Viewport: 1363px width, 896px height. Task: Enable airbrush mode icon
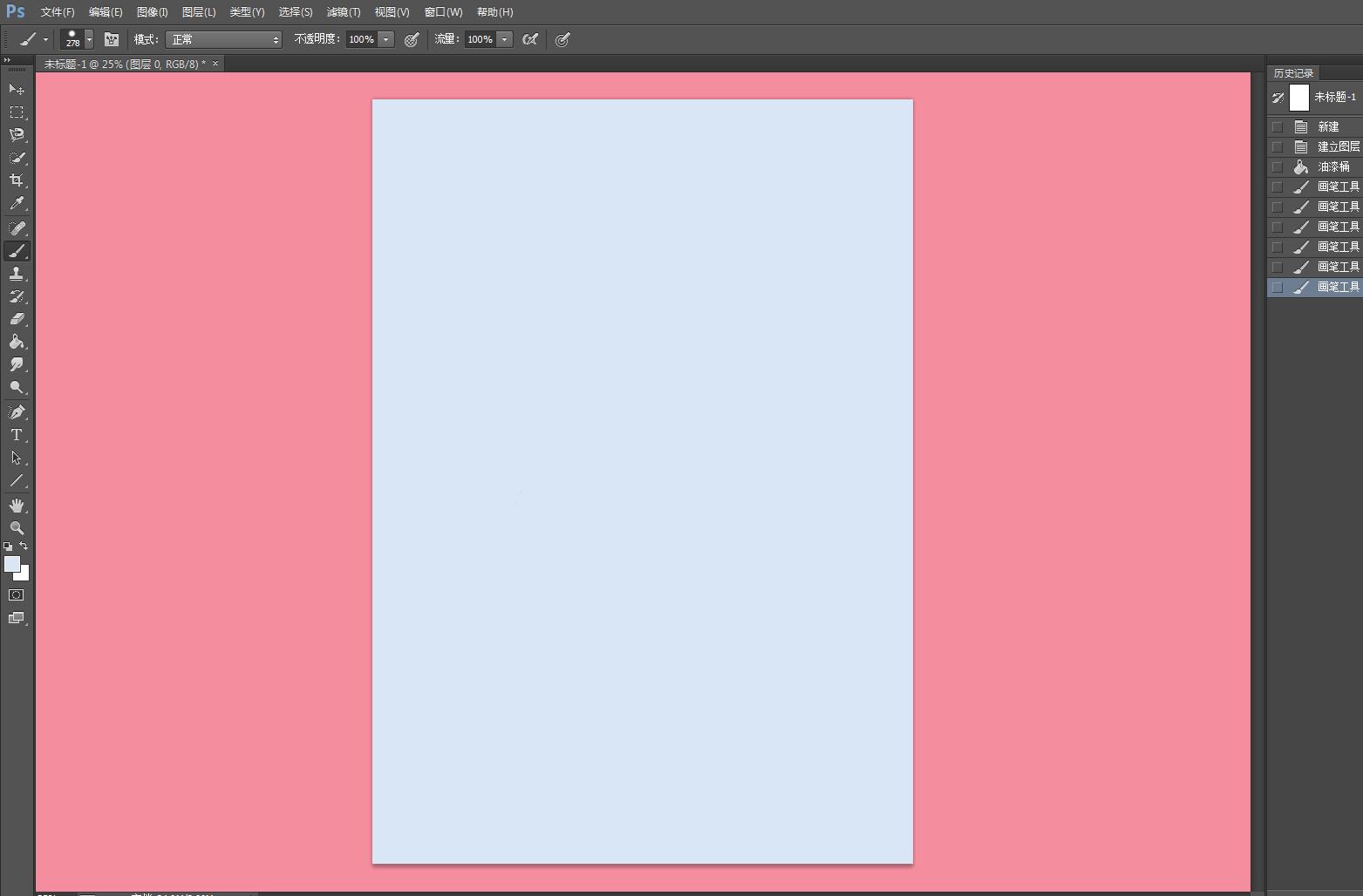tap(529, 39)
